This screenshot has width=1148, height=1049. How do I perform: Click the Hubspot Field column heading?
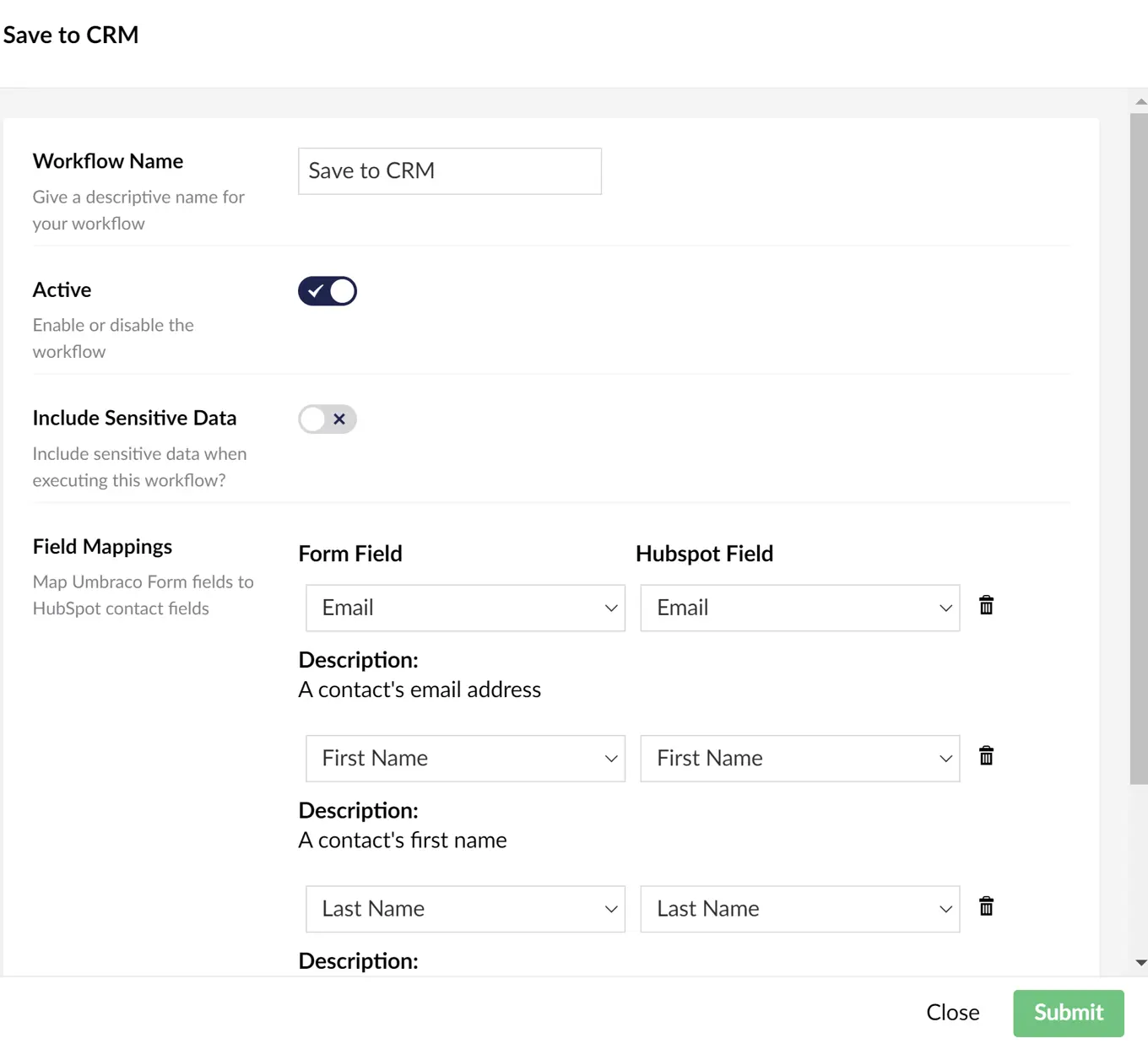point(704,554)
